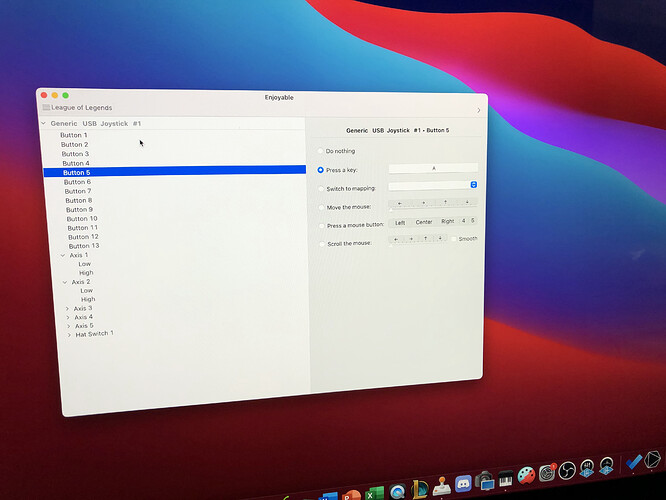
Task: Collapse the Axis 2 group
Action: tap(65, 282)
